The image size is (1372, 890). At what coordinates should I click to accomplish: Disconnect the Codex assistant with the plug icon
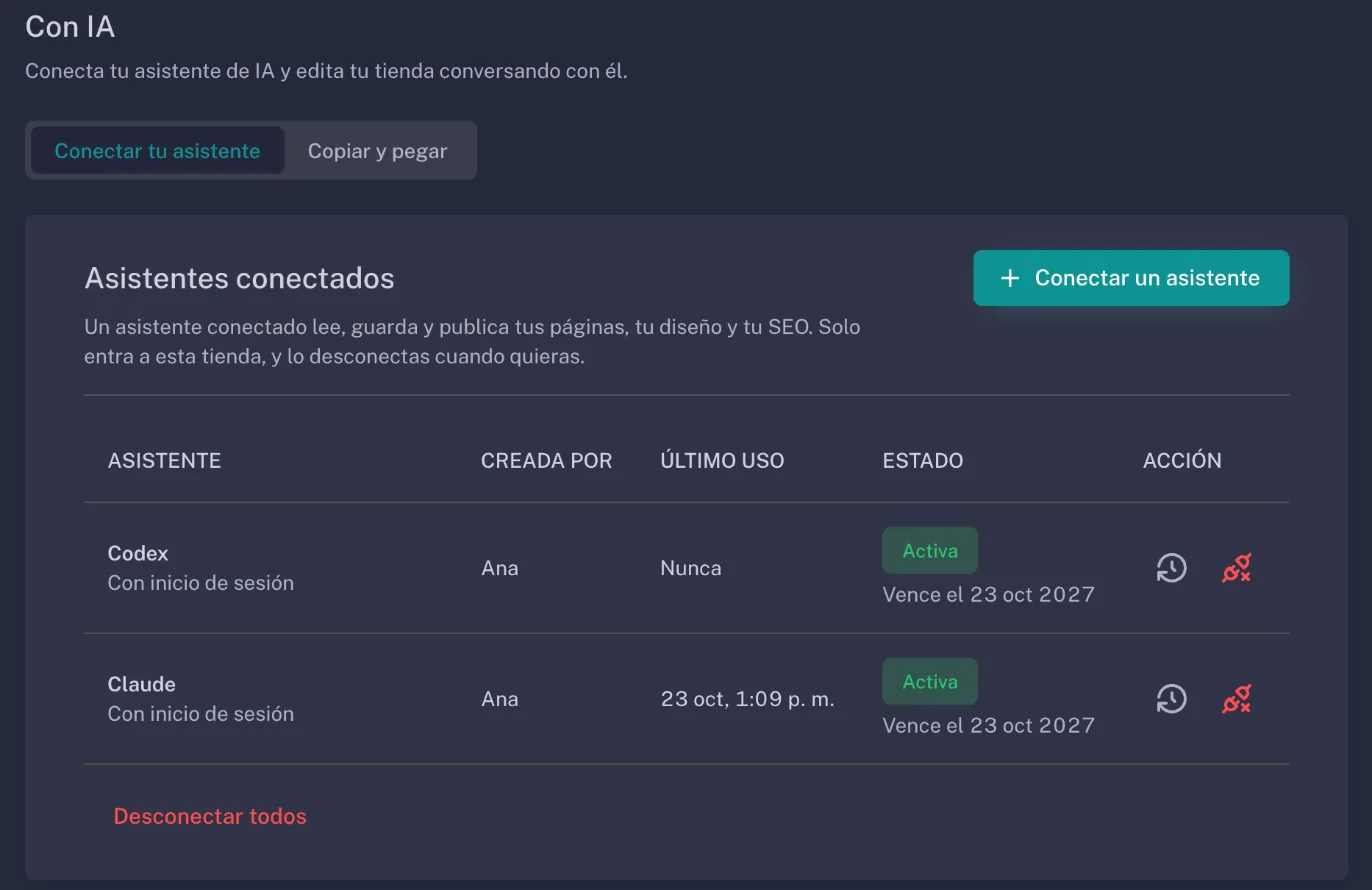pos(1237,568)
